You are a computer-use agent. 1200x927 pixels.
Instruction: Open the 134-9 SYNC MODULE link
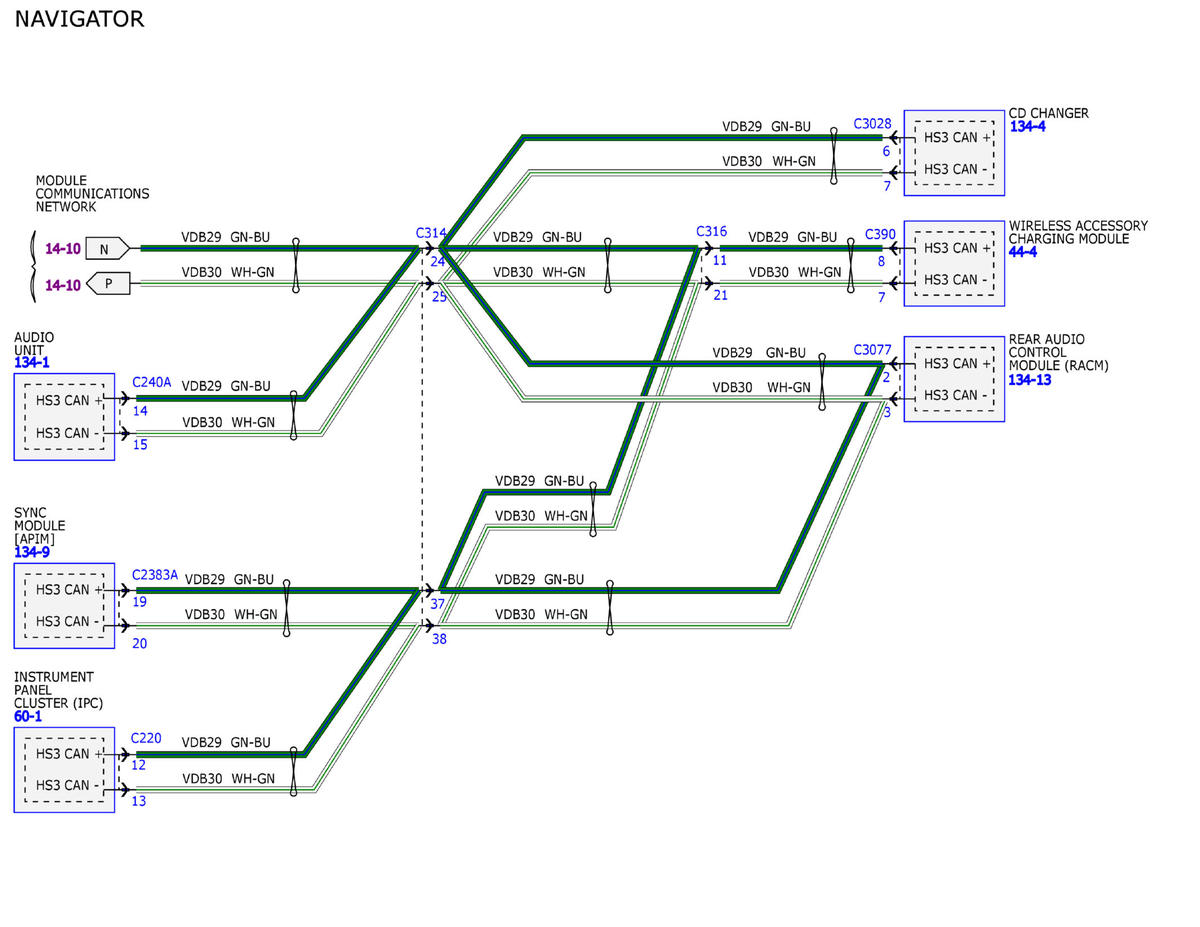coord(31,551)
